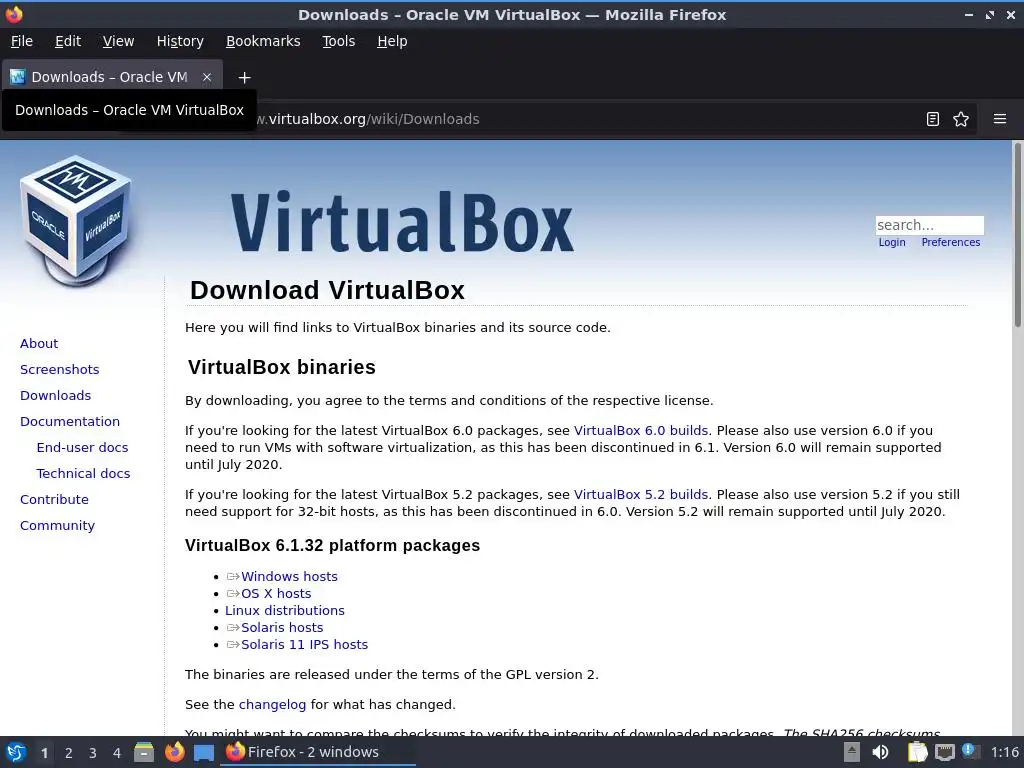Click the VirtualBox cube logo
Image resolution: width=1024 pixels, height=768 pixels.
[x=76, y=220]
